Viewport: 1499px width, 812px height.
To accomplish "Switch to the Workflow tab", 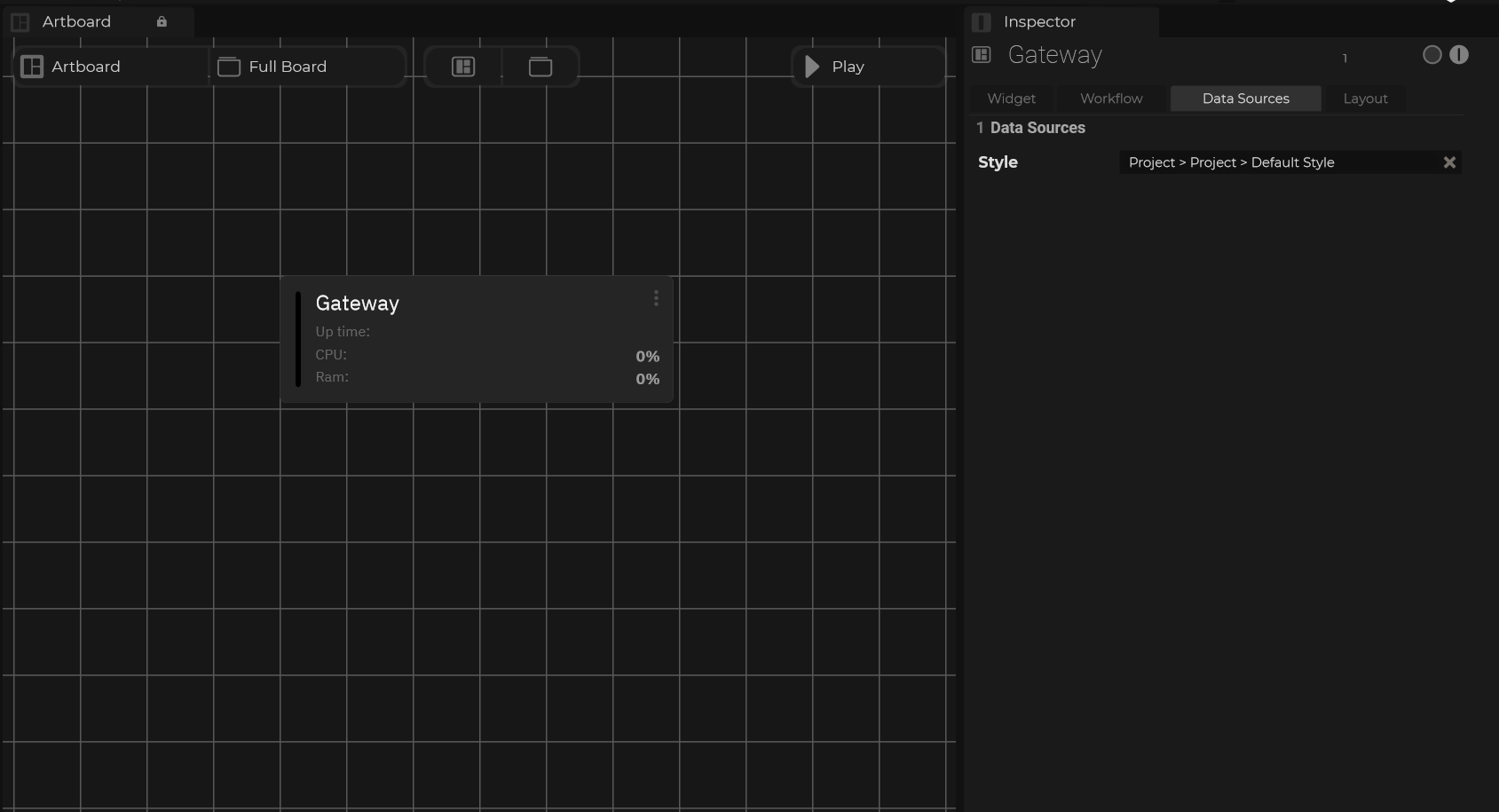I will coord(1111,99).
